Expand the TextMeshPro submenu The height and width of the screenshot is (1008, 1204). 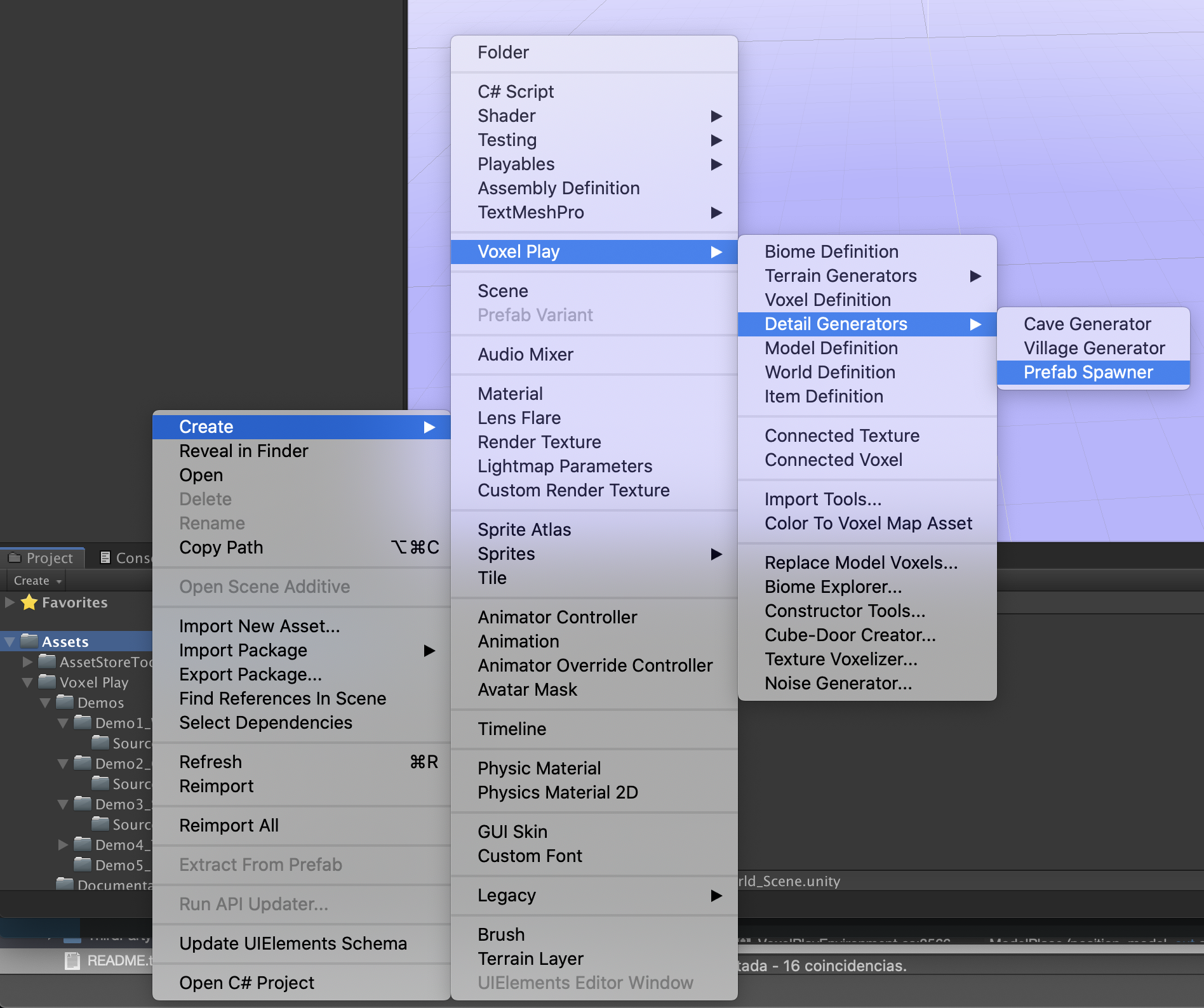click(x=594, y=213)
